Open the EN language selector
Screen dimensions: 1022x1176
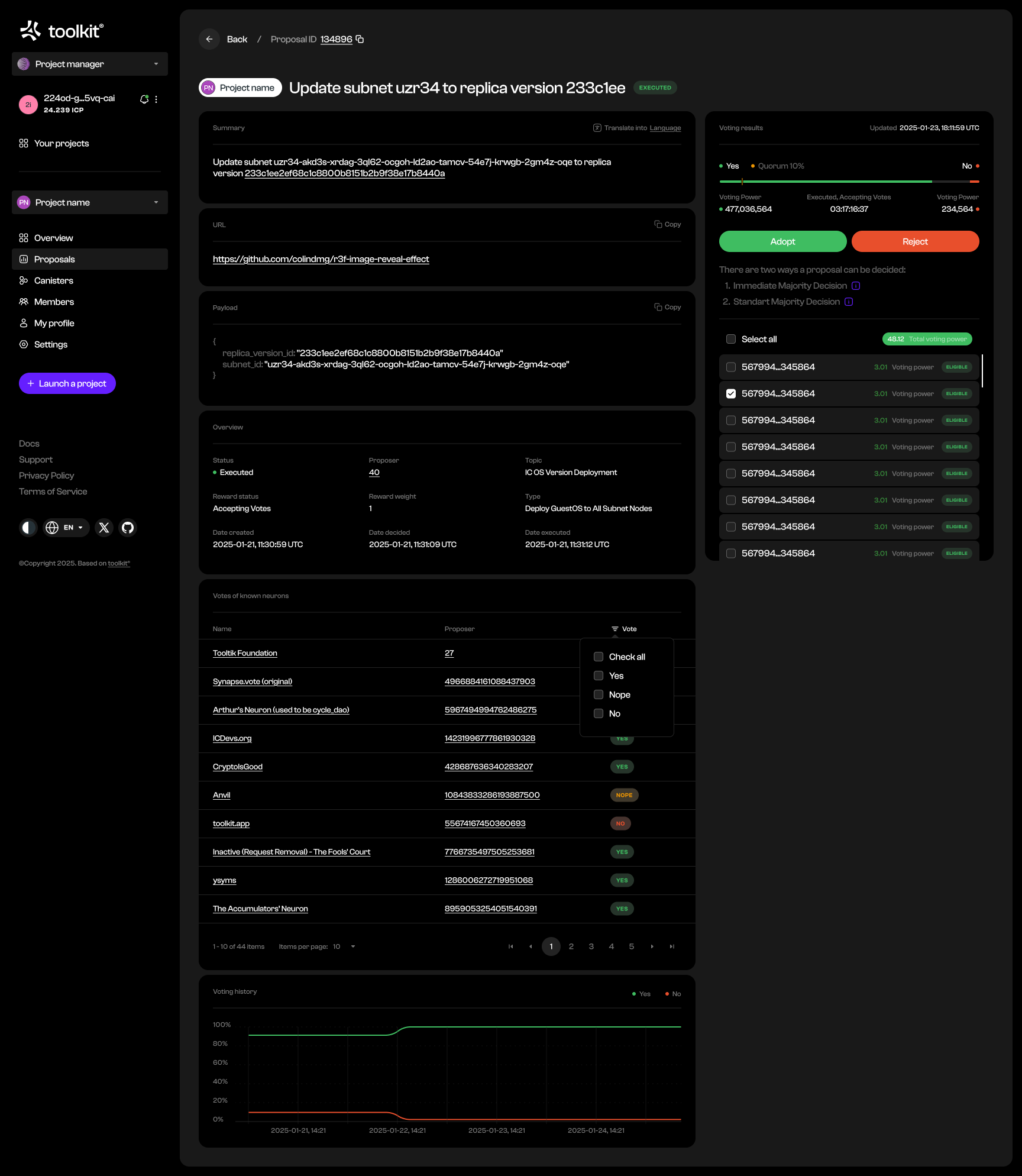66,527
